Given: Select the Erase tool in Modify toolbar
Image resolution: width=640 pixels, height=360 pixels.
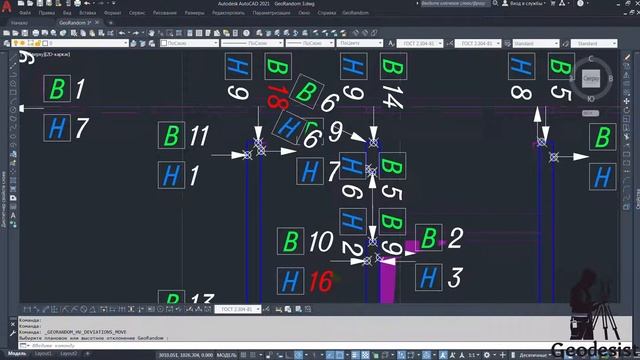Looking at the screenshot, I should (x=627, y=57).
